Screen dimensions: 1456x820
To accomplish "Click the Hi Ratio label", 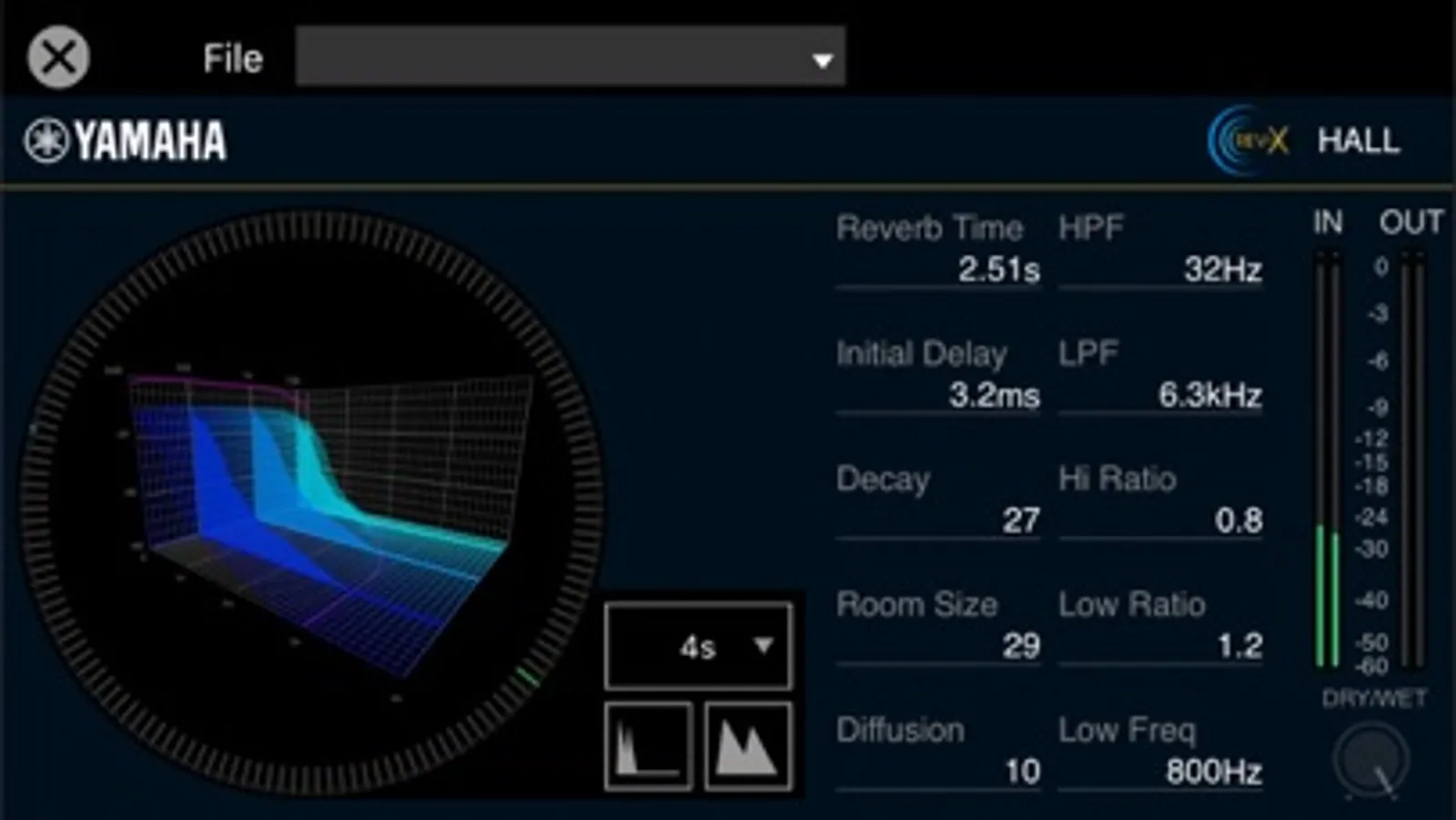I will point(1117,478).
